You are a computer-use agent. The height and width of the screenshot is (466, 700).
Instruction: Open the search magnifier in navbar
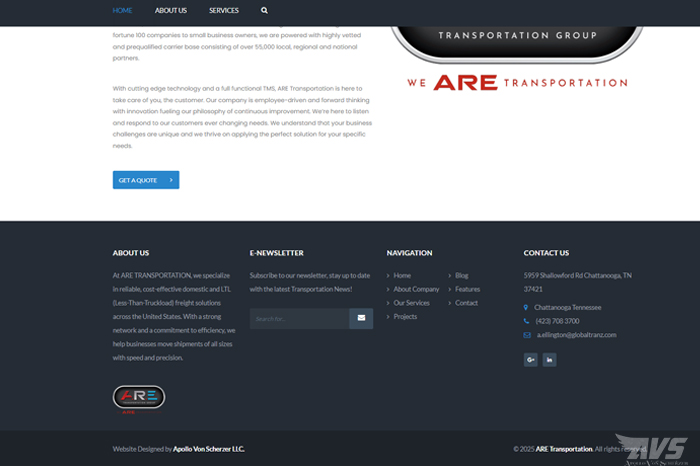pyautogui.click(x=264, y=10)
